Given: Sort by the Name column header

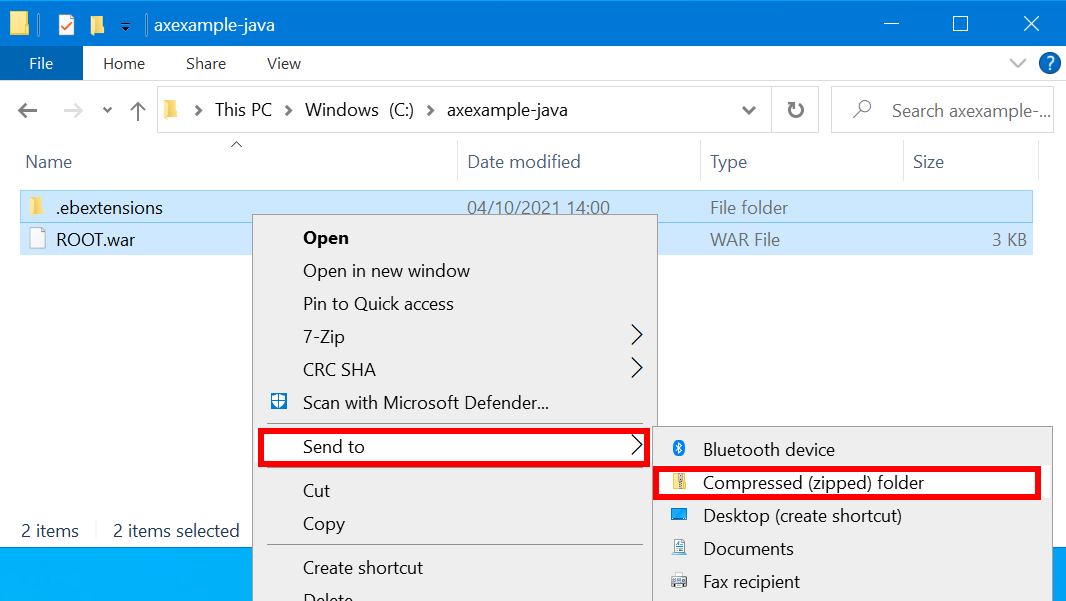Looking at the screenshot, I should 48,162.
